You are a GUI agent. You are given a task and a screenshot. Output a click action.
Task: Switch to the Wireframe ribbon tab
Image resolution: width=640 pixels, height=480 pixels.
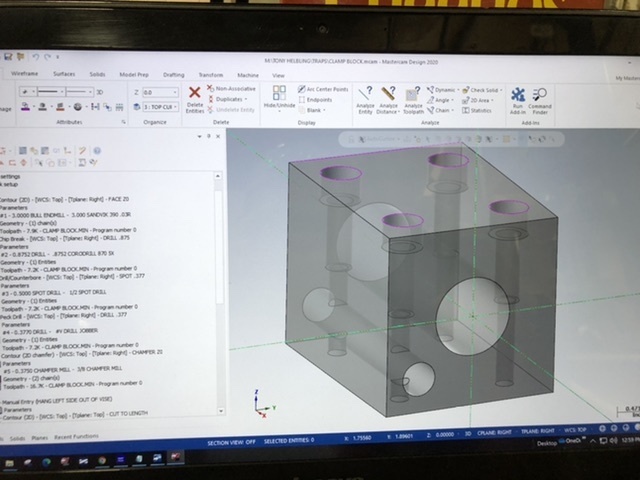coord(25,75)
